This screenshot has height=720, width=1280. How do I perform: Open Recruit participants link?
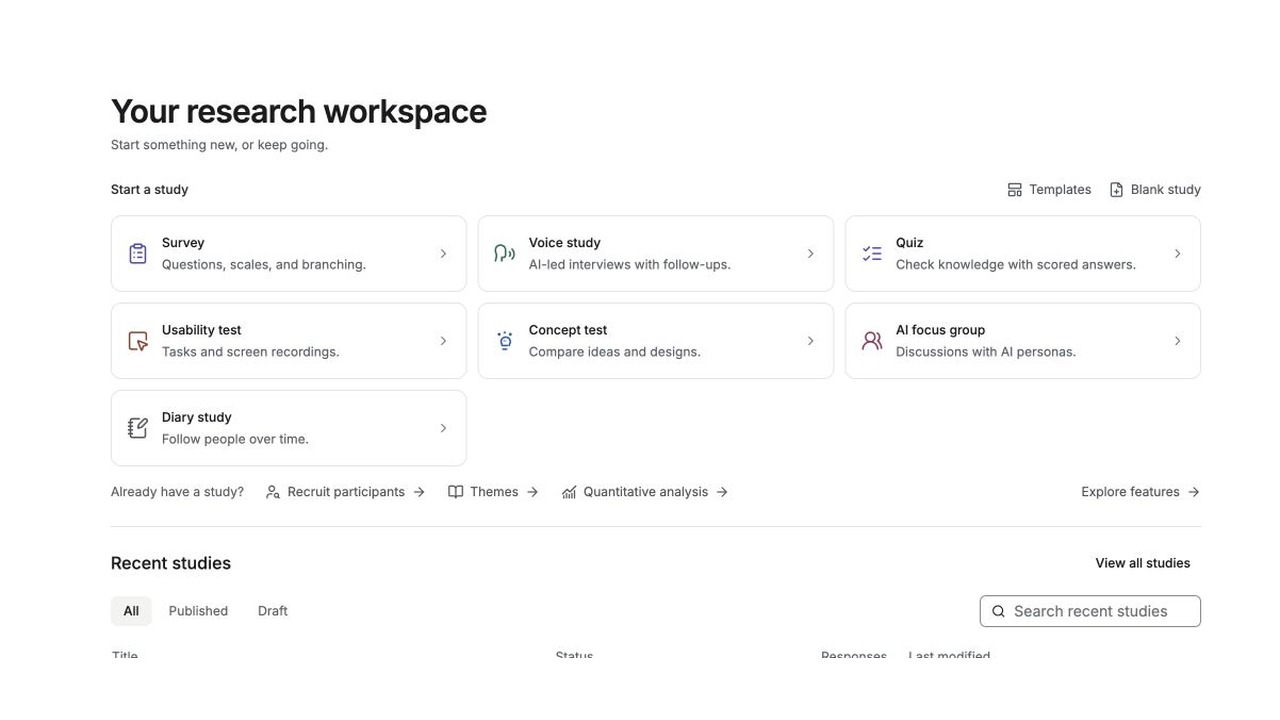tap(346, 492)
